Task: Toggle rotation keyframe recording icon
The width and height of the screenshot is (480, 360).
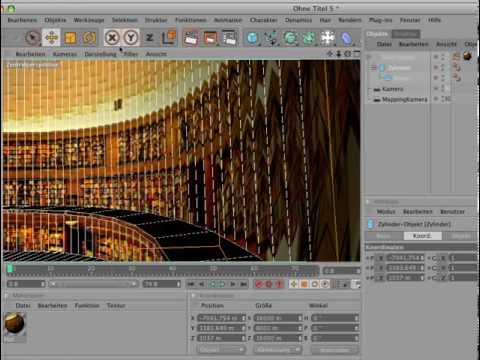Action: coord(314,284)
